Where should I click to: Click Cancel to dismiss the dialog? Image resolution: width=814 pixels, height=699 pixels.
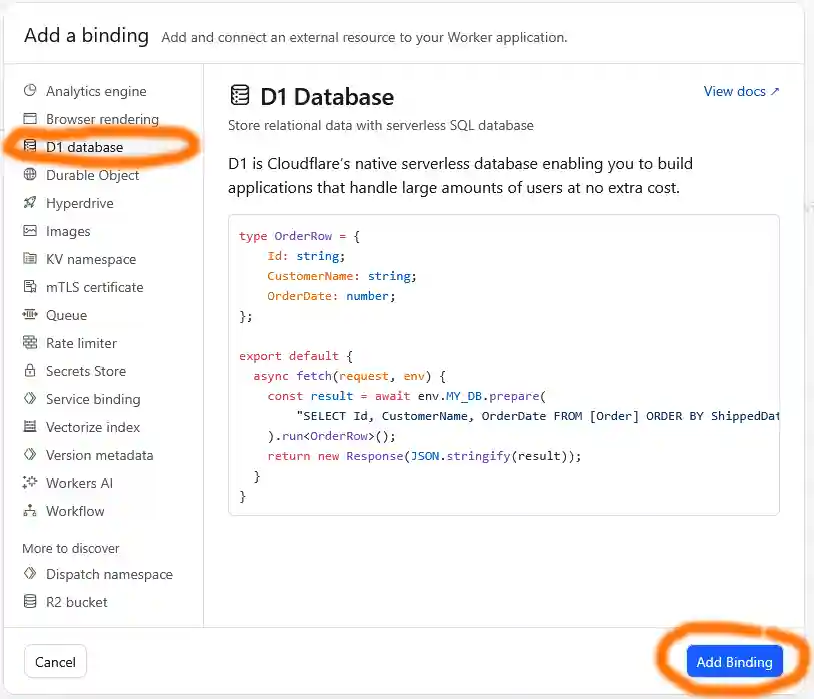[x=56, y=662]
